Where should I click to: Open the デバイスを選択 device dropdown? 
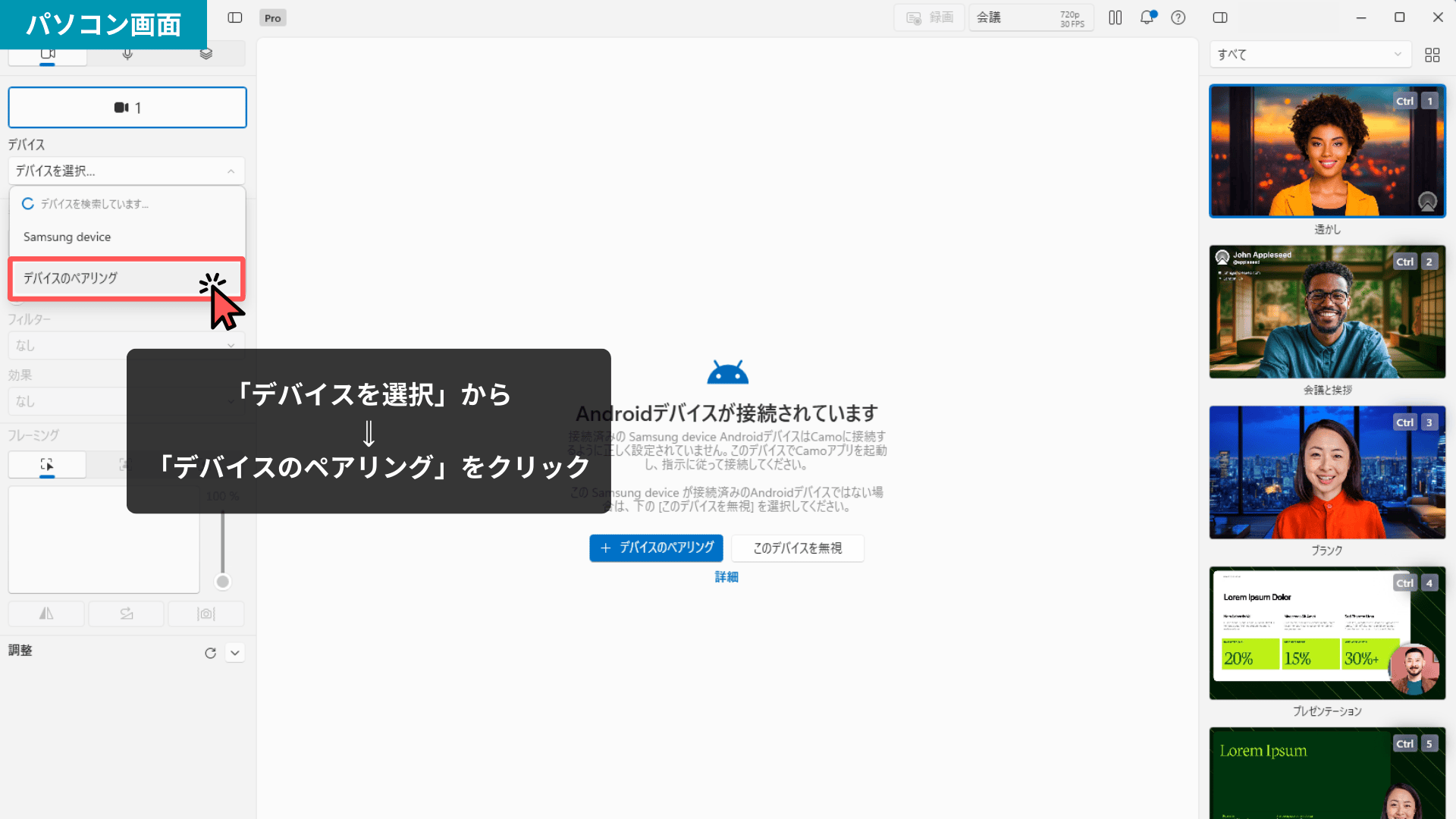point(127,171)
